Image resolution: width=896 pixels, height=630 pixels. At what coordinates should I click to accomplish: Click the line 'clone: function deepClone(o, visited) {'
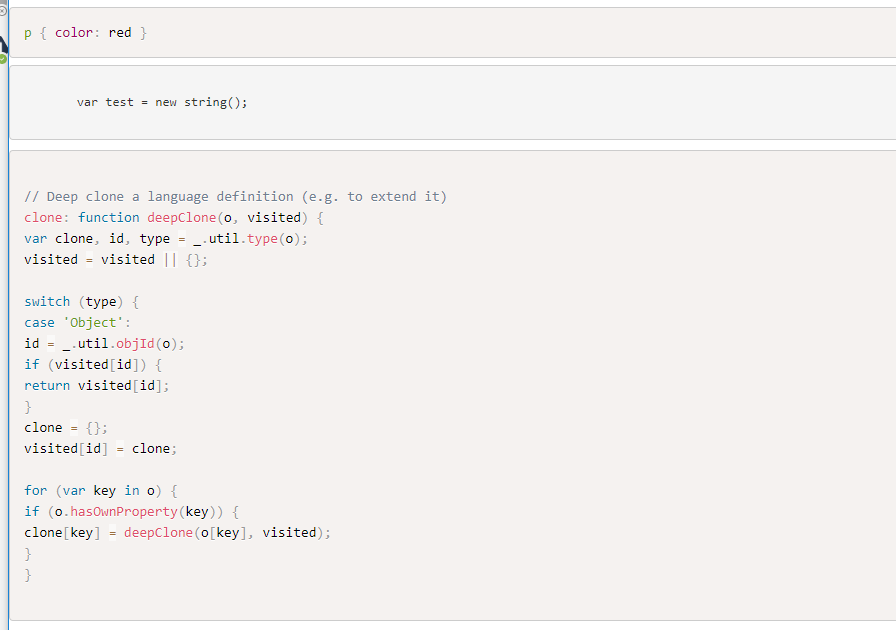coord(174,218)
